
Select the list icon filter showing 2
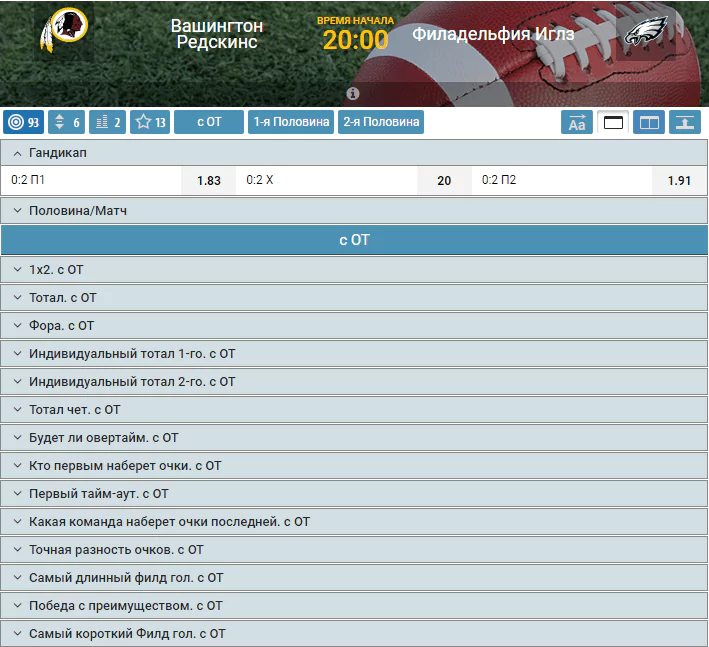[x=108, y=122]
